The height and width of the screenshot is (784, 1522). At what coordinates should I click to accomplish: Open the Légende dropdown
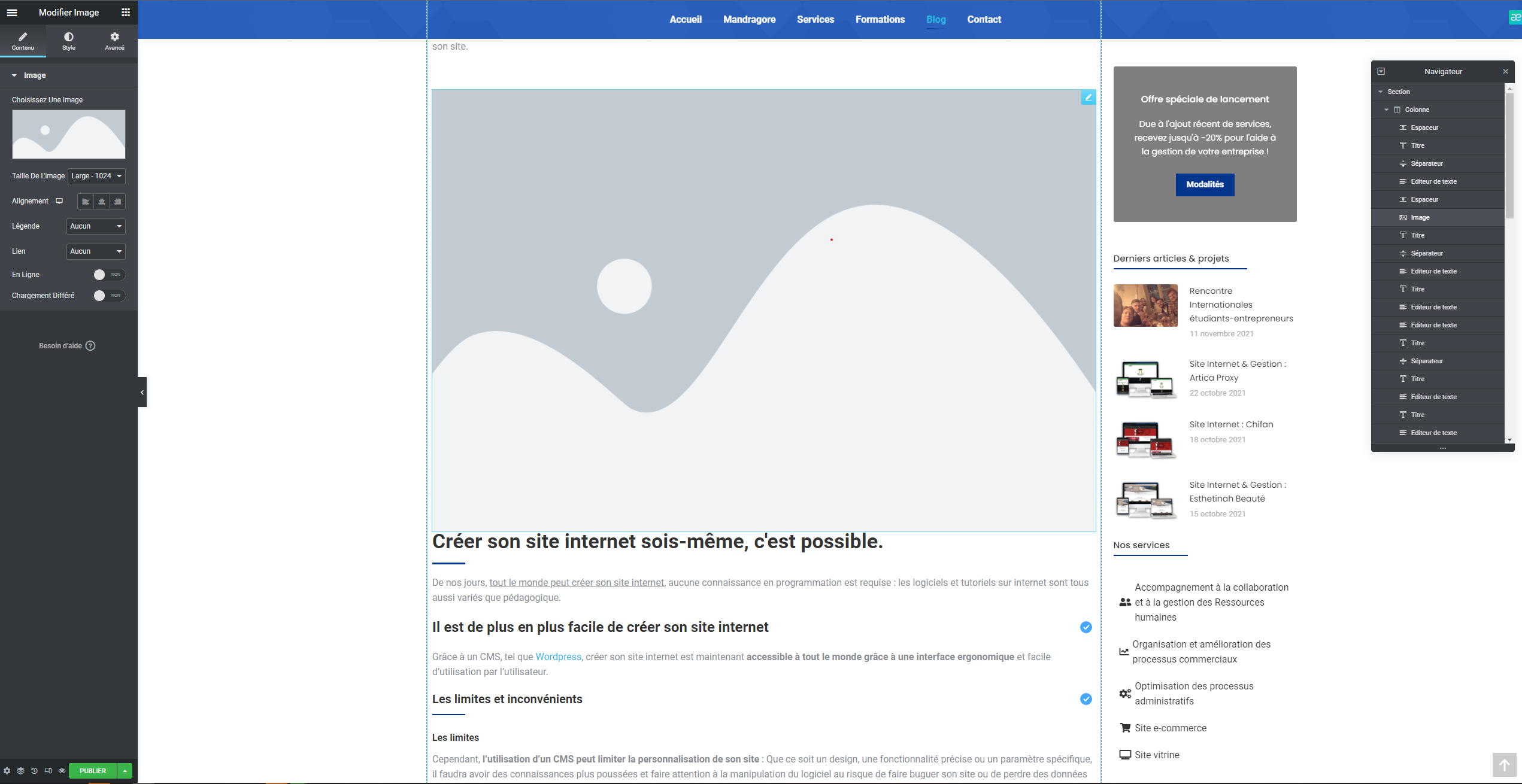(x=95, y=226)
